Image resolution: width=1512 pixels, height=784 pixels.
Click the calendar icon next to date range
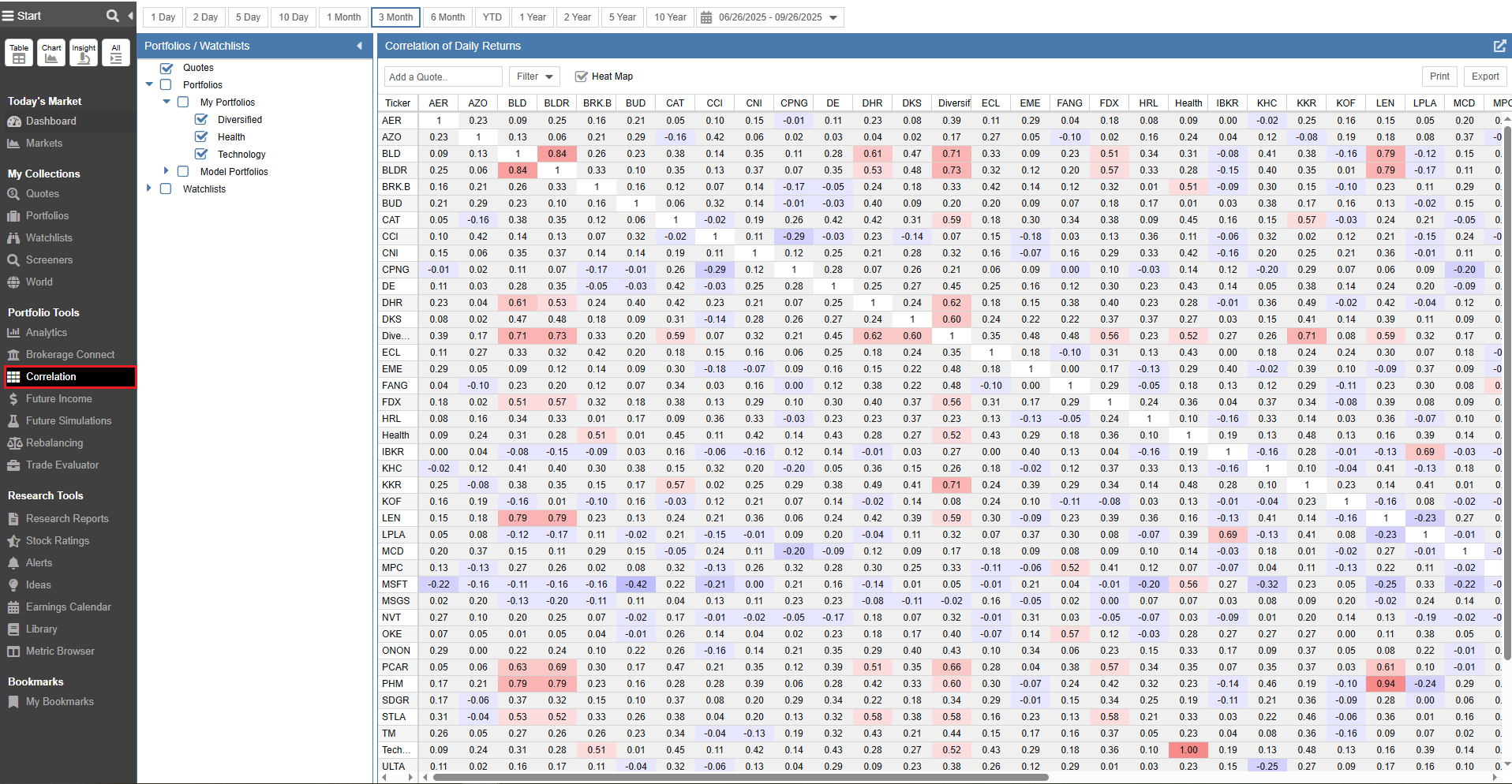click(x=706, y=17)
